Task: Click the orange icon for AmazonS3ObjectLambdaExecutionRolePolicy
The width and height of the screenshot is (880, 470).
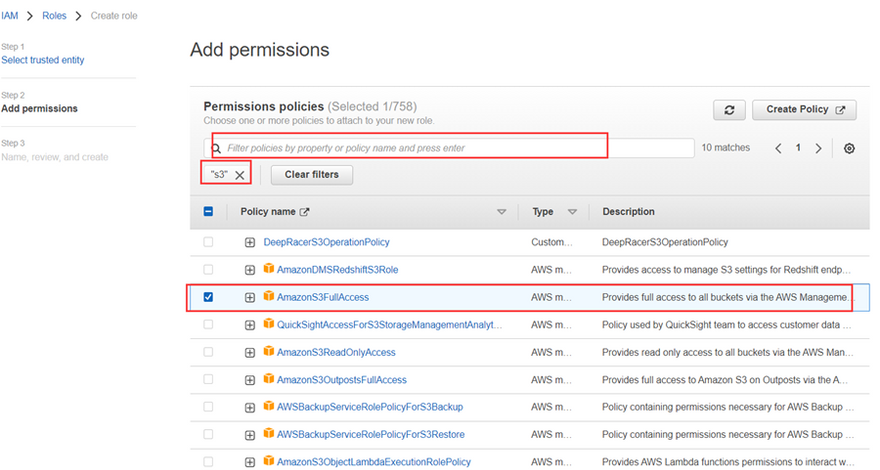Action: (269, 460)
